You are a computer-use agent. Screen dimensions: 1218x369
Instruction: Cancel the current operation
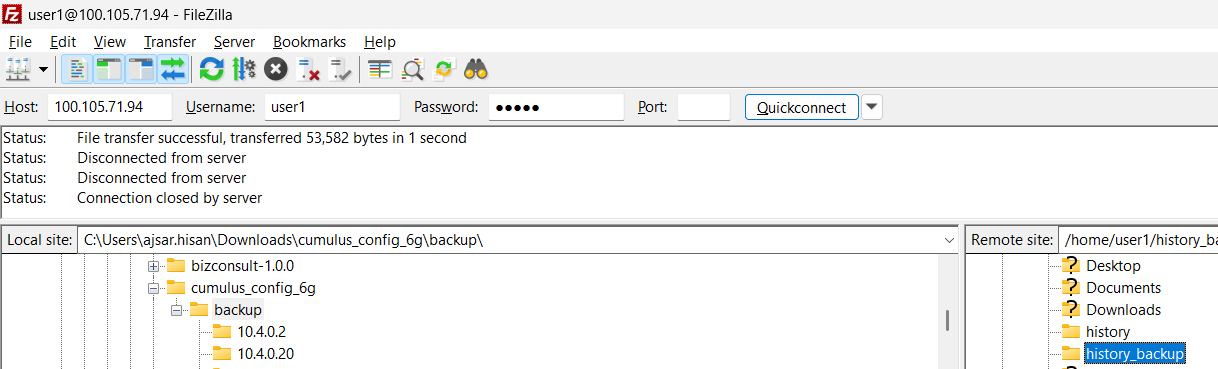pos(276,69)
